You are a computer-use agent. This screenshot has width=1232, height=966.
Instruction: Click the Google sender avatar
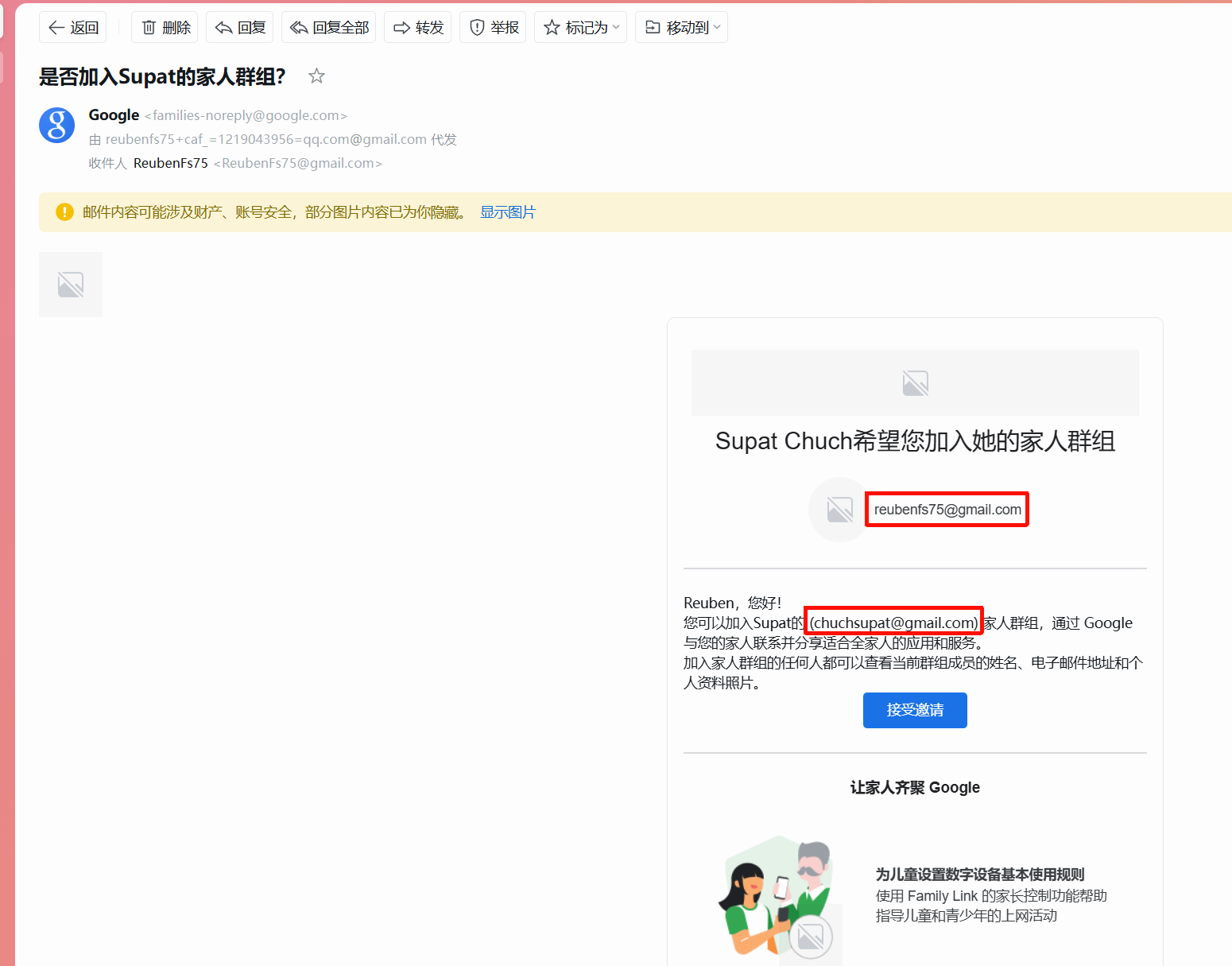click(57, 126)
